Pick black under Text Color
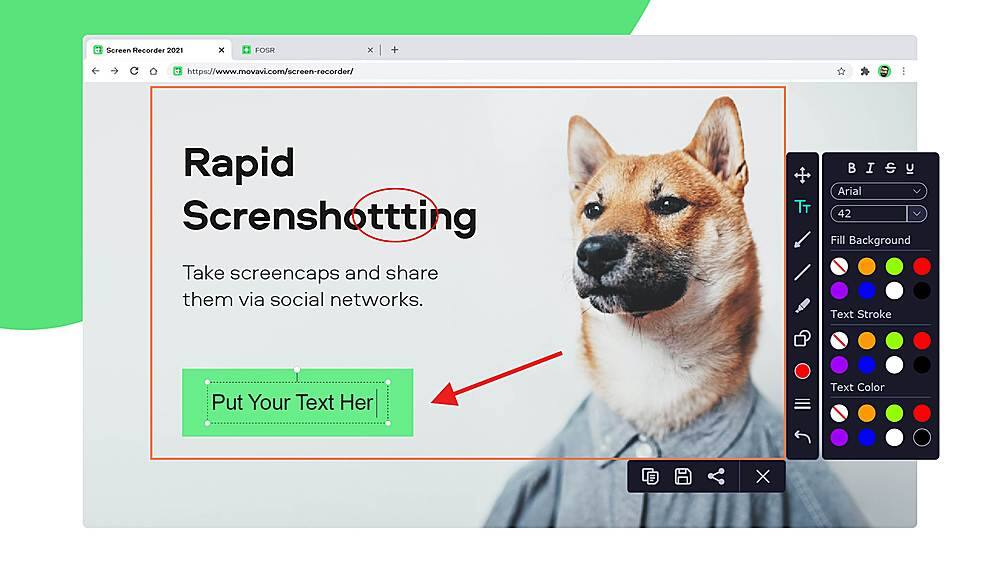Image resolution: width=1000 pixels, height=563 pixels. click(x=922, y=437)
